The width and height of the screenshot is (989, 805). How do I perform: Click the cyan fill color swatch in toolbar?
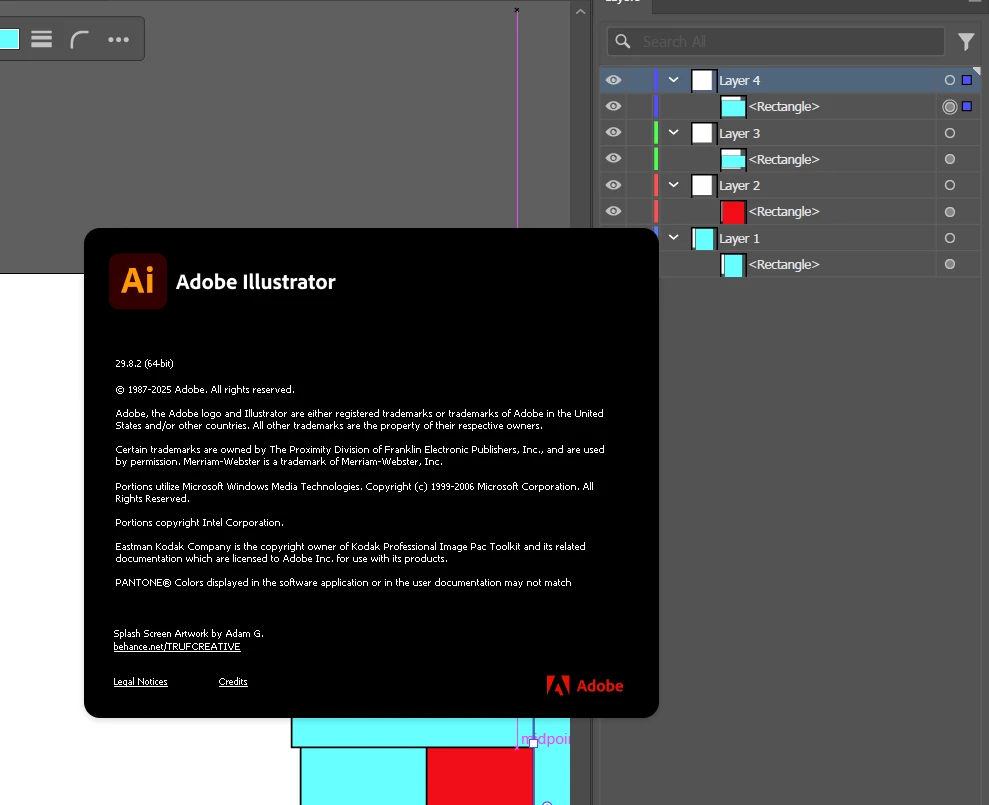9,39
